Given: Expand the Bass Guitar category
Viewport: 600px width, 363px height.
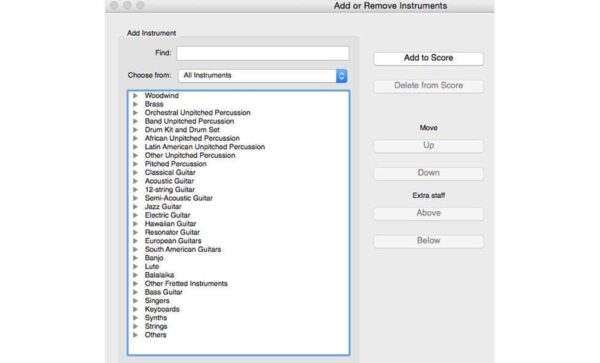Looking at the screenshot, I should 135,292.
